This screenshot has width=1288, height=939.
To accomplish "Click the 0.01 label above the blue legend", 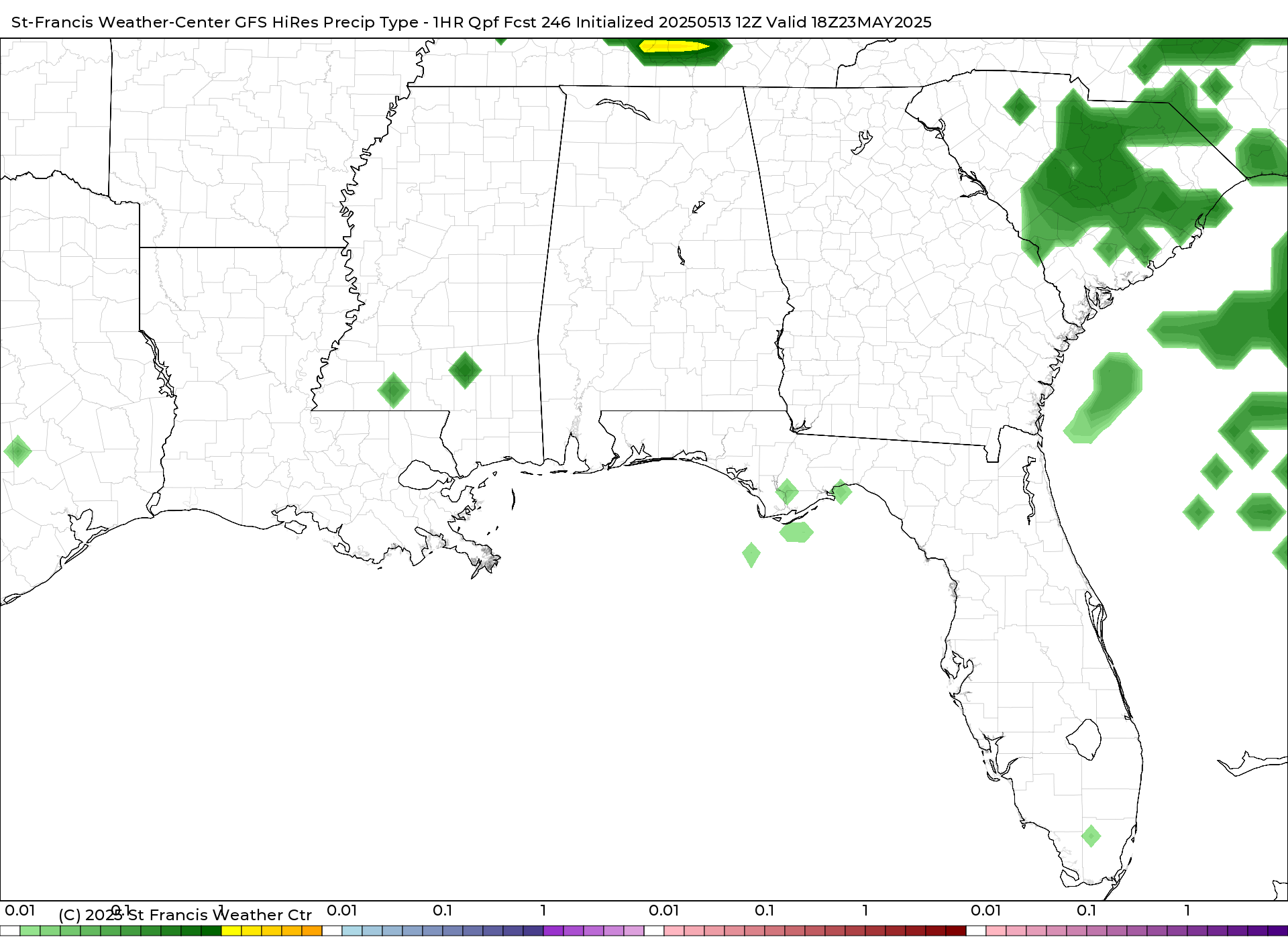I will click(x=341, y=910).
